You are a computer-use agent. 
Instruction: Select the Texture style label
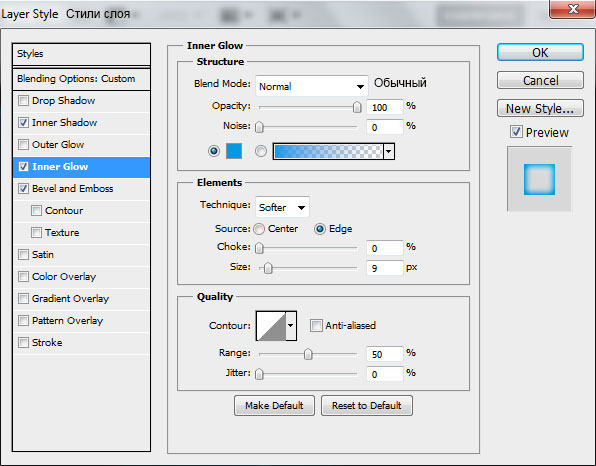[x=62, y=233]
